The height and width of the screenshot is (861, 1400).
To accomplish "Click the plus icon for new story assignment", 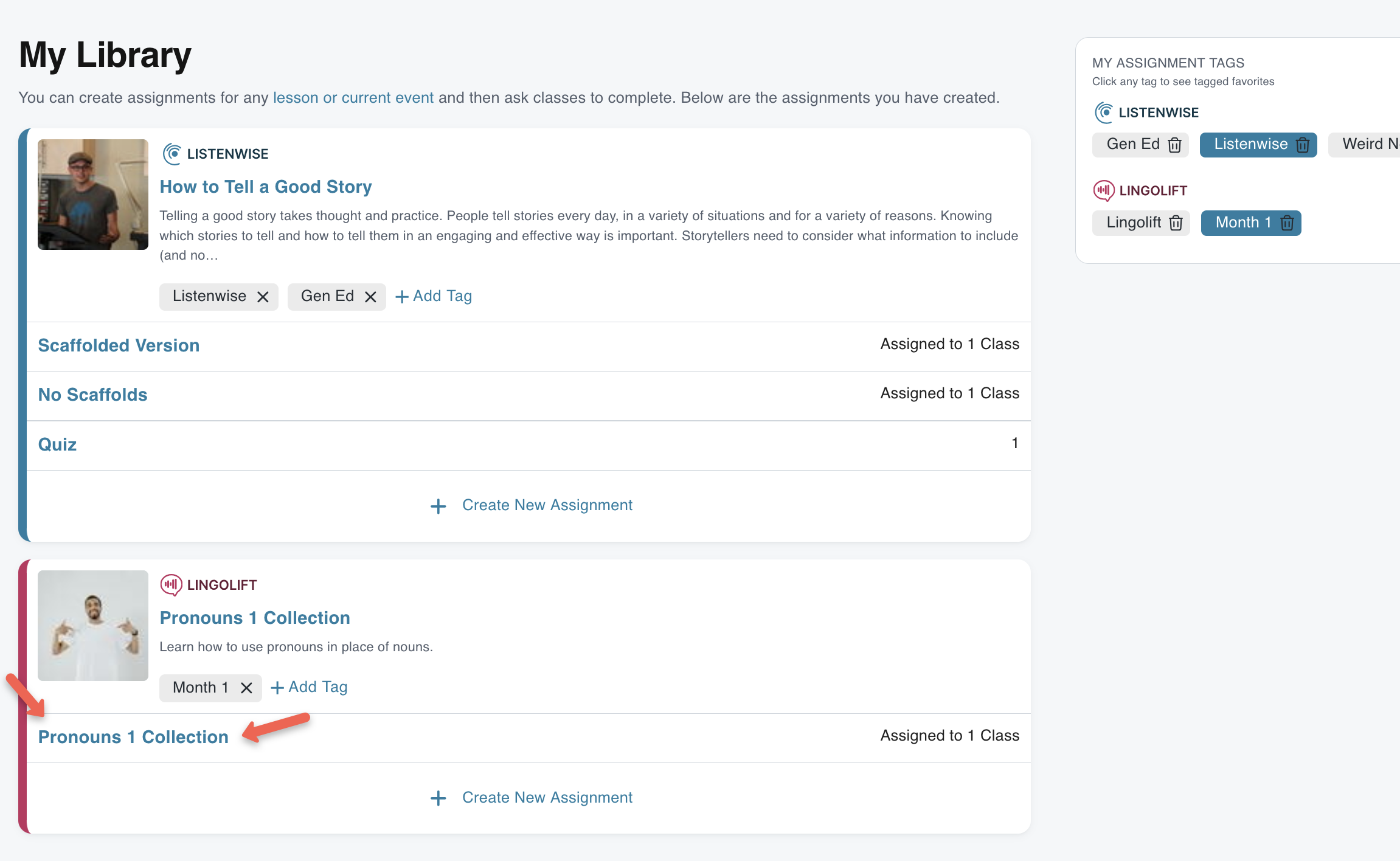I will click(x=438, y=506).
